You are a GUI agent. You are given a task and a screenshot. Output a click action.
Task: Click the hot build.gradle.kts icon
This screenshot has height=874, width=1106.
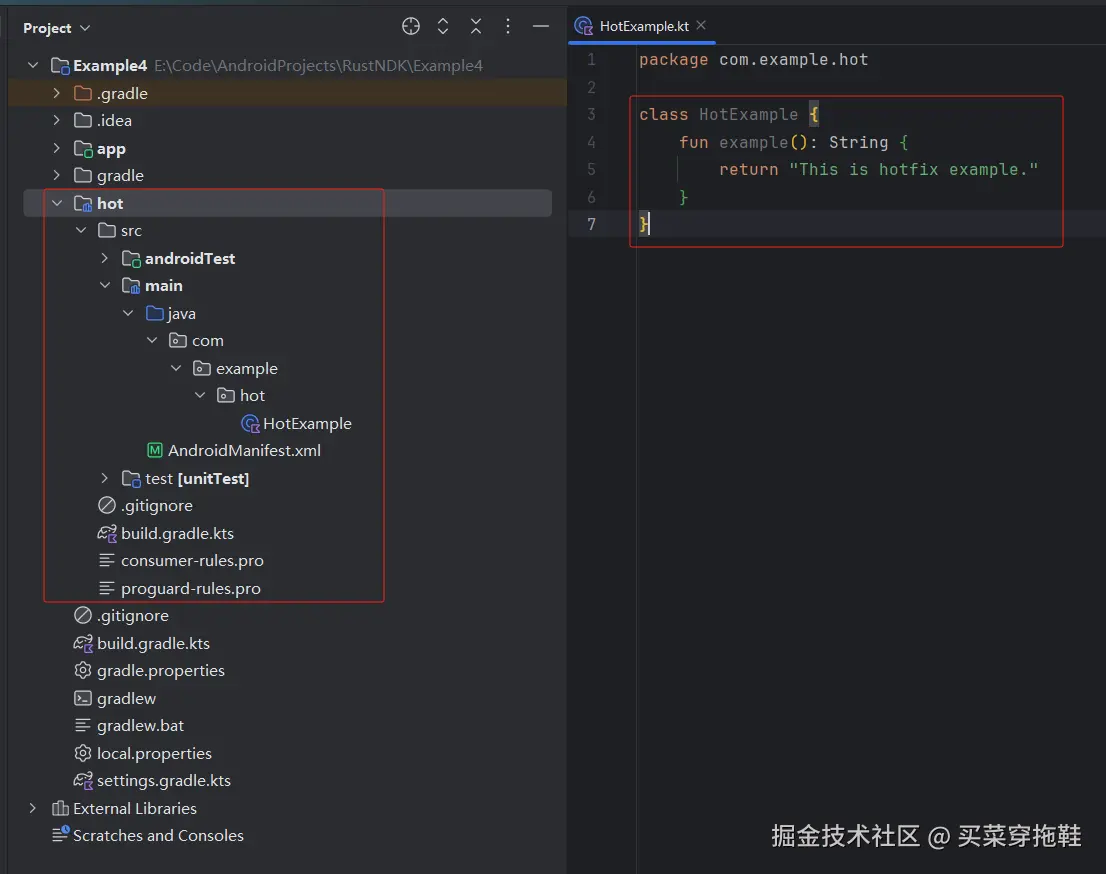pyautogui.click(x=107, y=533)
